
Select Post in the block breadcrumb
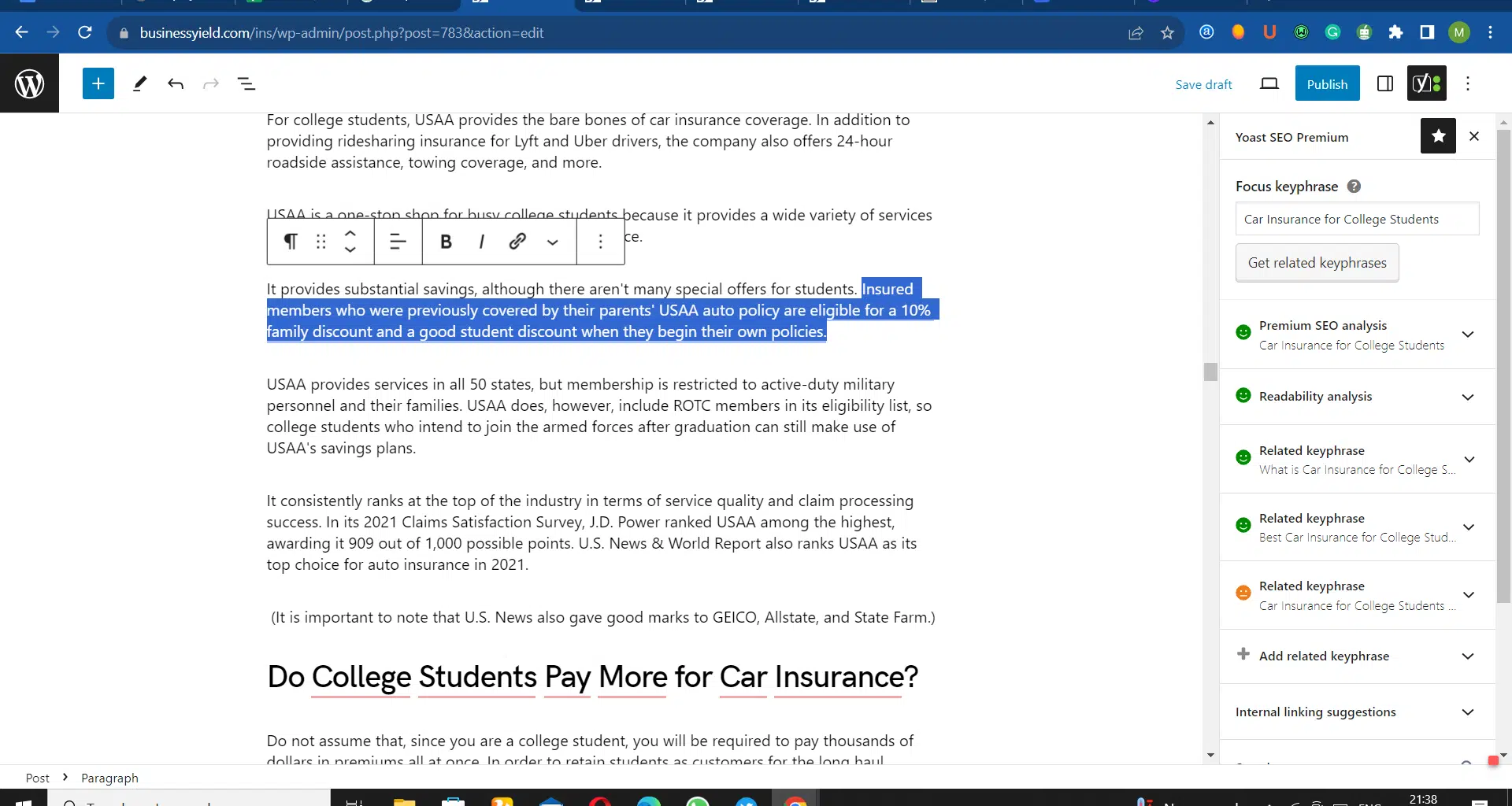tap(37, 778)
